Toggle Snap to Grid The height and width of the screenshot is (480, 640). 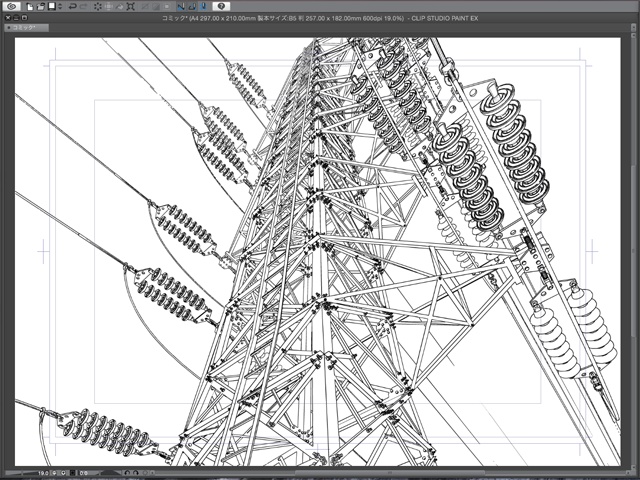(x=204, y=6)
